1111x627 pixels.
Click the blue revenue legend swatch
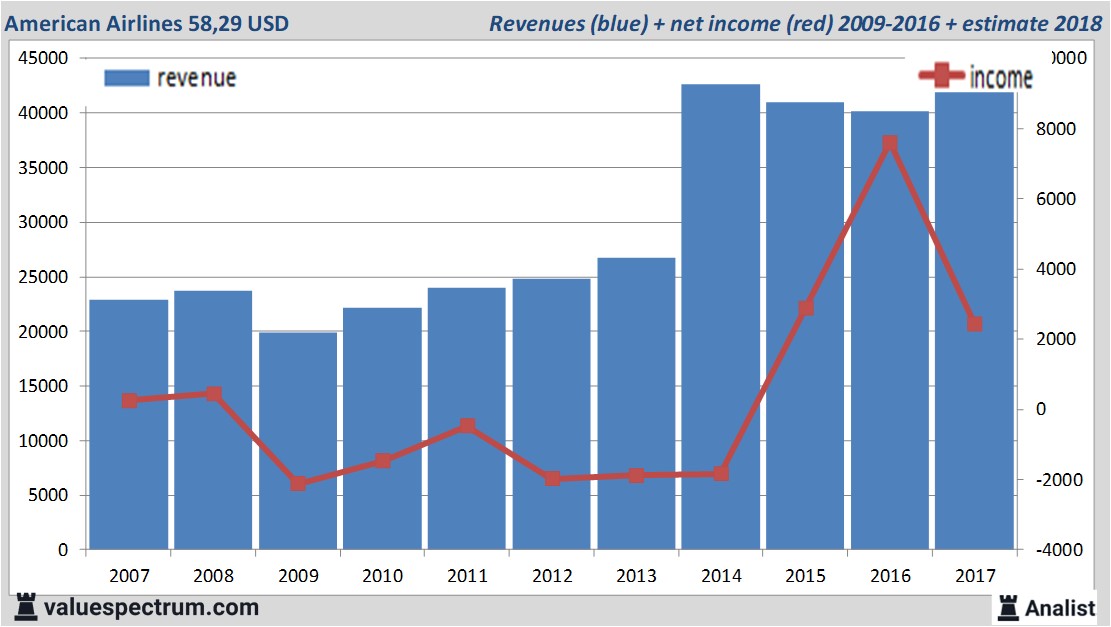[126, 78]
